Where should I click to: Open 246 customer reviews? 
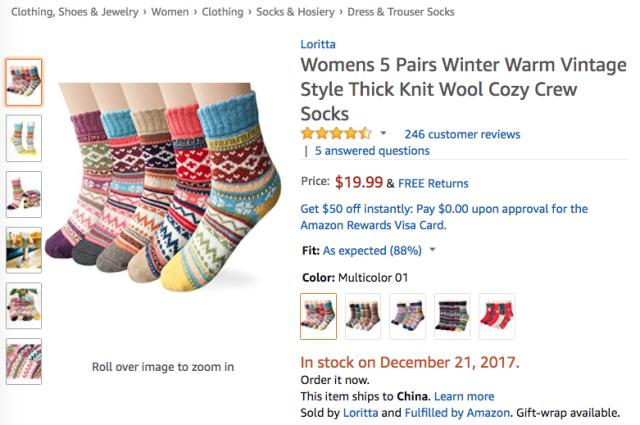(462, 134)
